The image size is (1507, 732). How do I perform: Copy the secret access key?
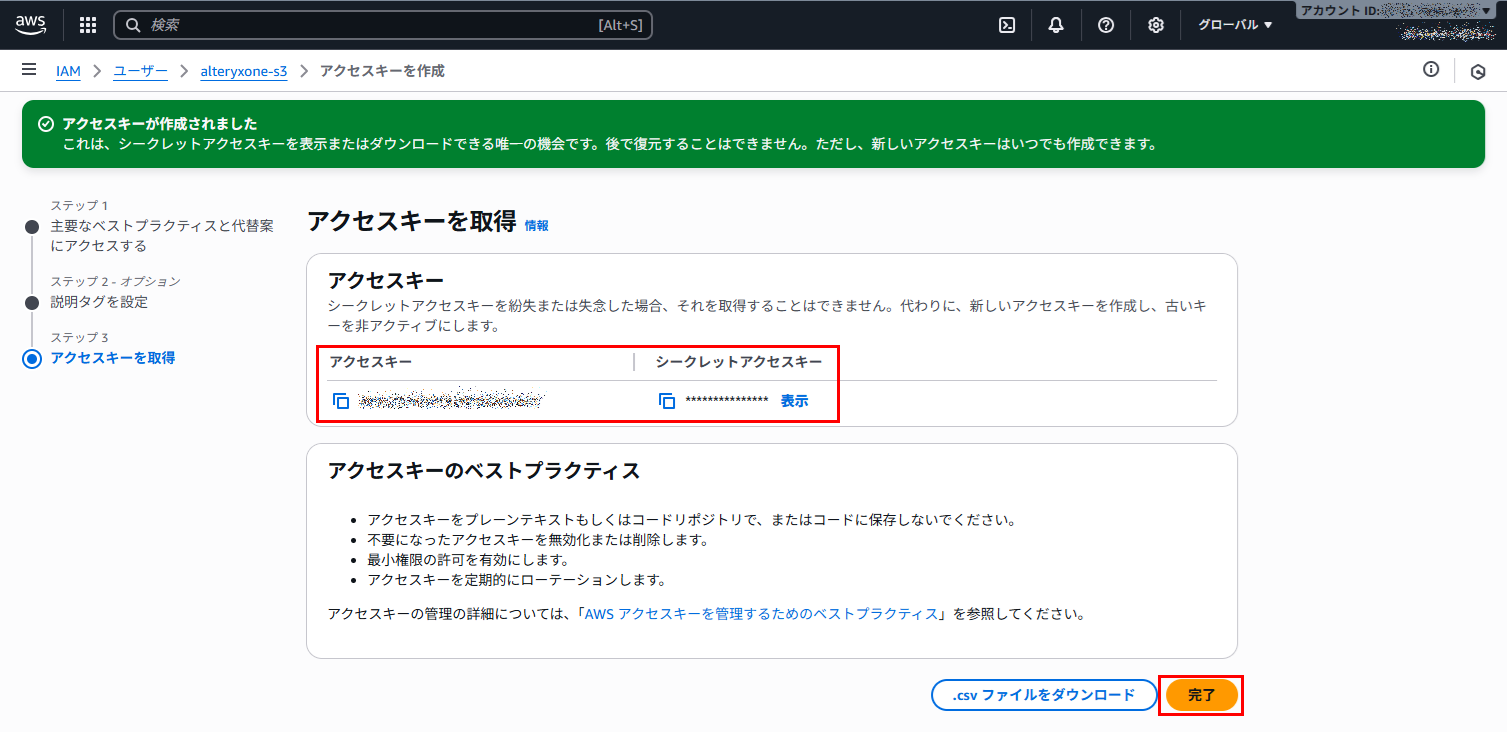click(667, 401)
